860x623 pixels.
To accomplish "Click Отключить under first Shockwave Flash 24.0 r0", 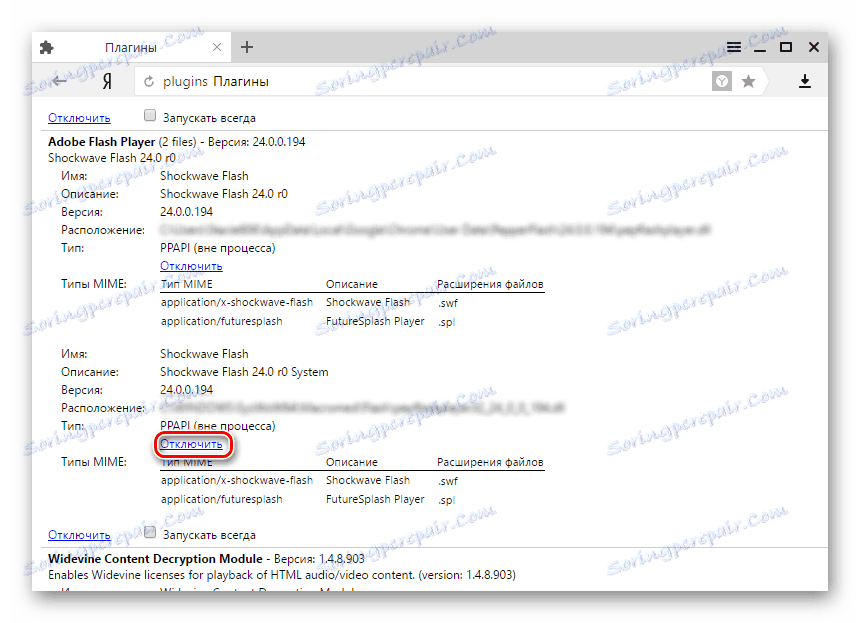I will (191, 266).
